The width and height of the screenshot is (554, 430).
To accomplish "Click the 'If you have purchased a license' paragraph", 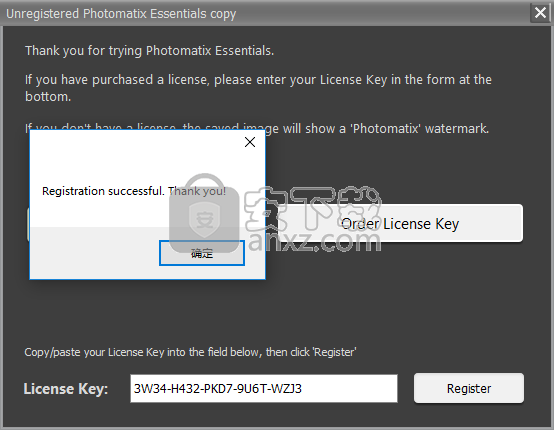I will point(258,88).
